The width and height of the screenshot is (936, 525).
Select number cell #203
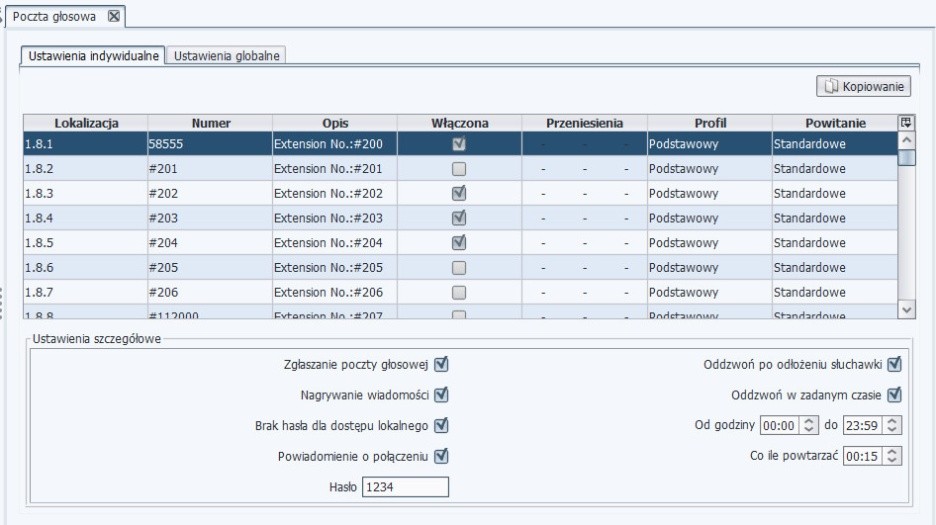tap(210, 218)
